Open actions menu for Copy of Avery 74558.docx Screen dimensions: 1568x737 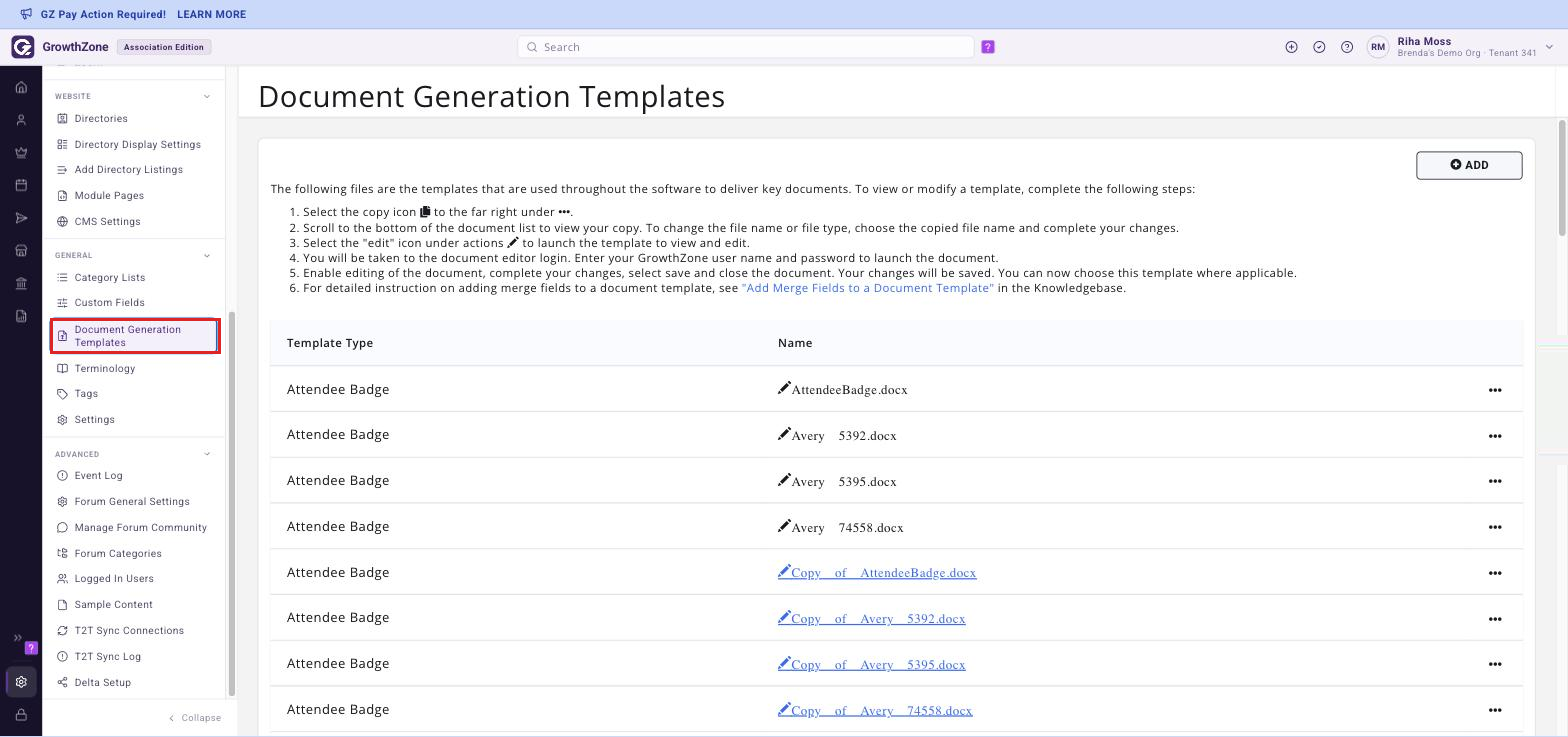coord(1495,710)
